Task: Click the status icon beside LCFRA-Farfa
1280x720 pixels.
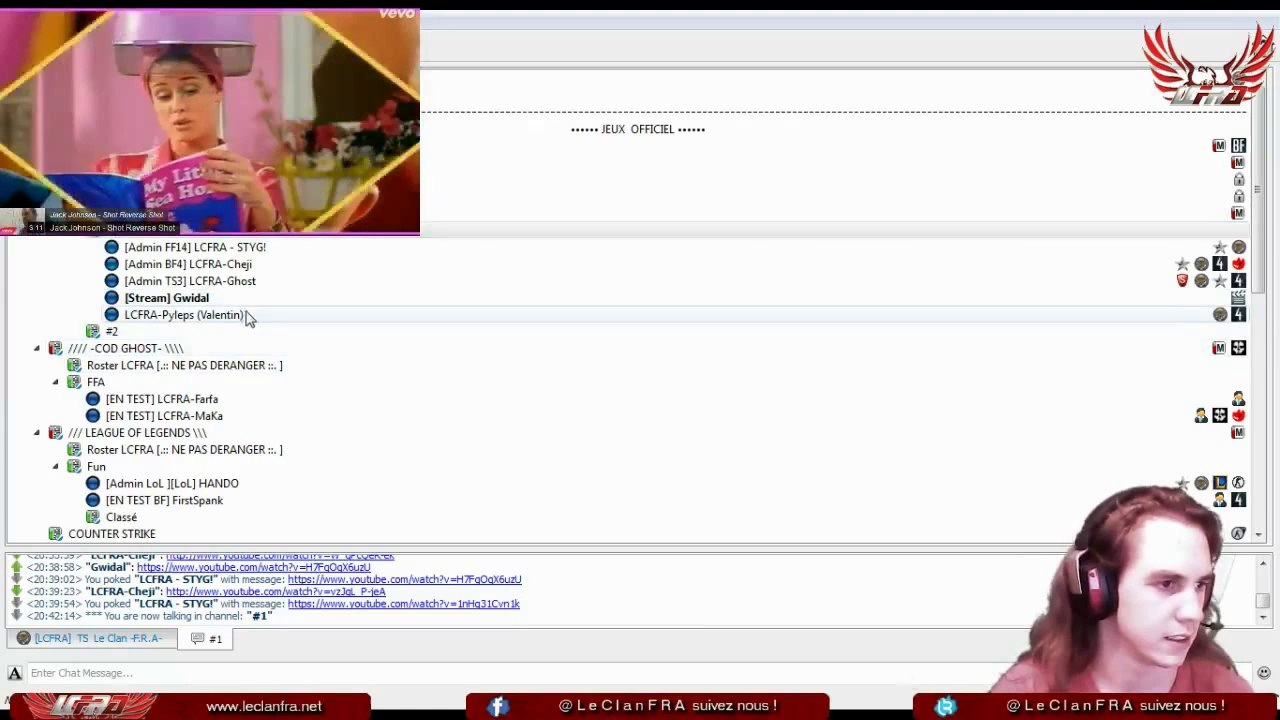Action: pyautogui.click(x=93, y=399)
